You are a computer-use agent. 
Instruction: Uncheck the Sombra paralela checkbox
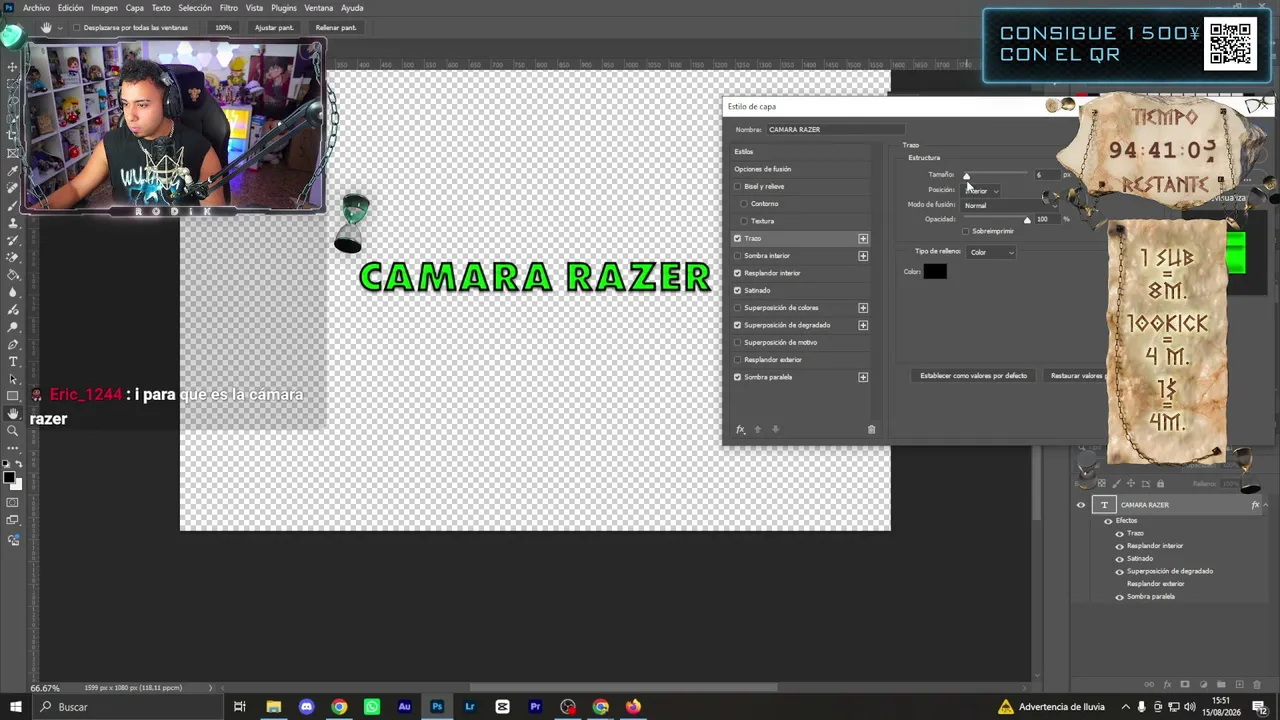tap(738, 377)
